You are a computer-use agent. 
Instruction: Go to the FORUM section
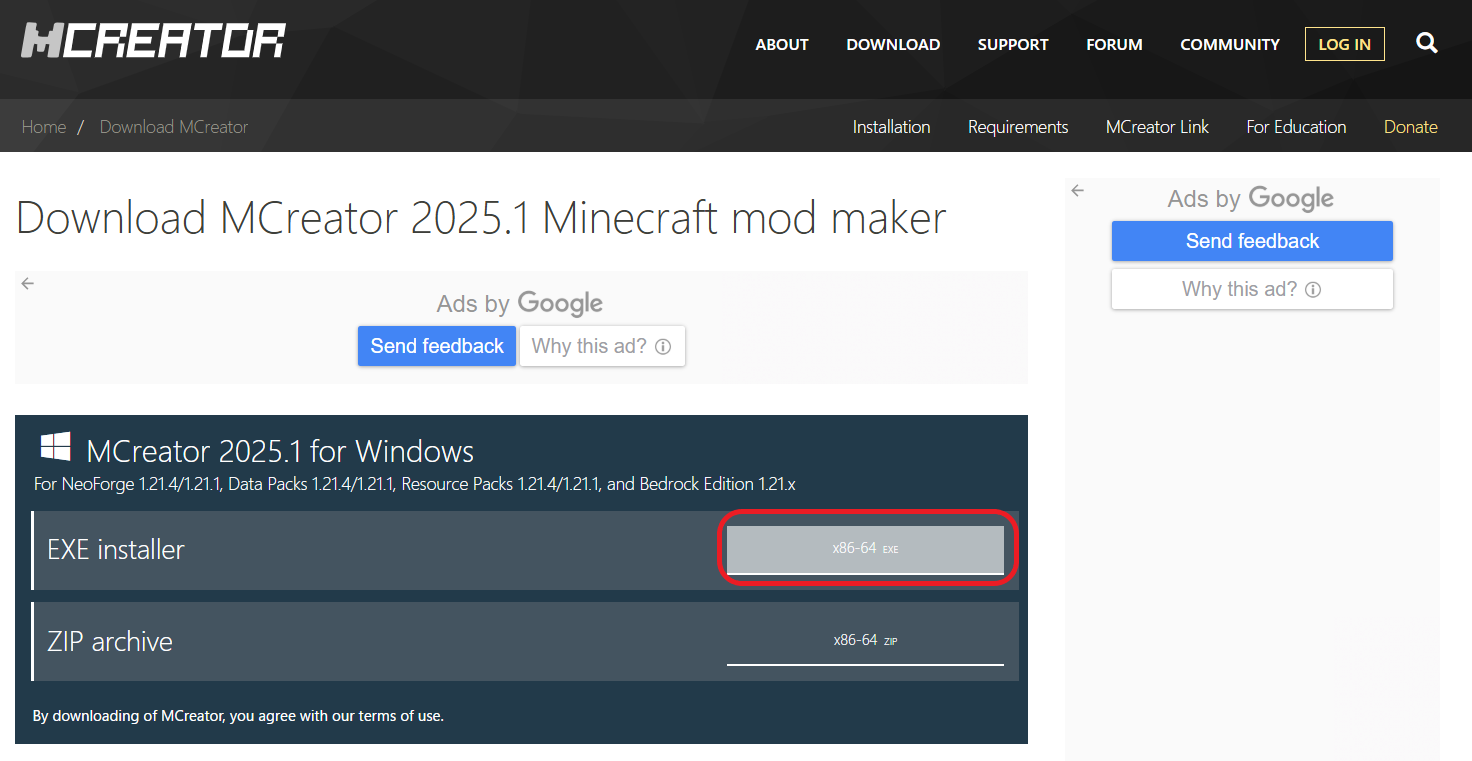[1114, 44]
